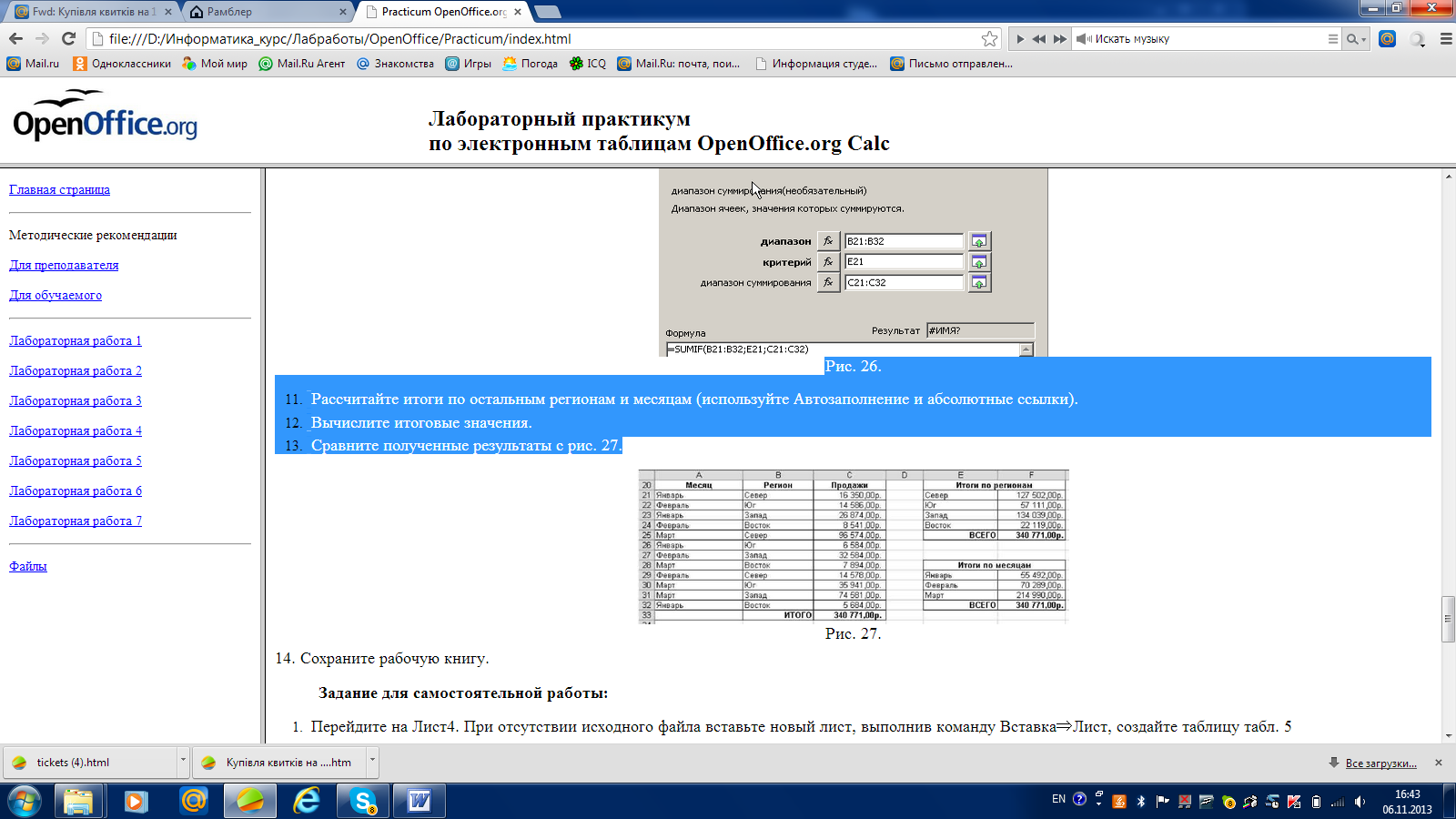The image size is (1456, 819).
Task: Go forward with the browser arrow
Action: point(42,38)
